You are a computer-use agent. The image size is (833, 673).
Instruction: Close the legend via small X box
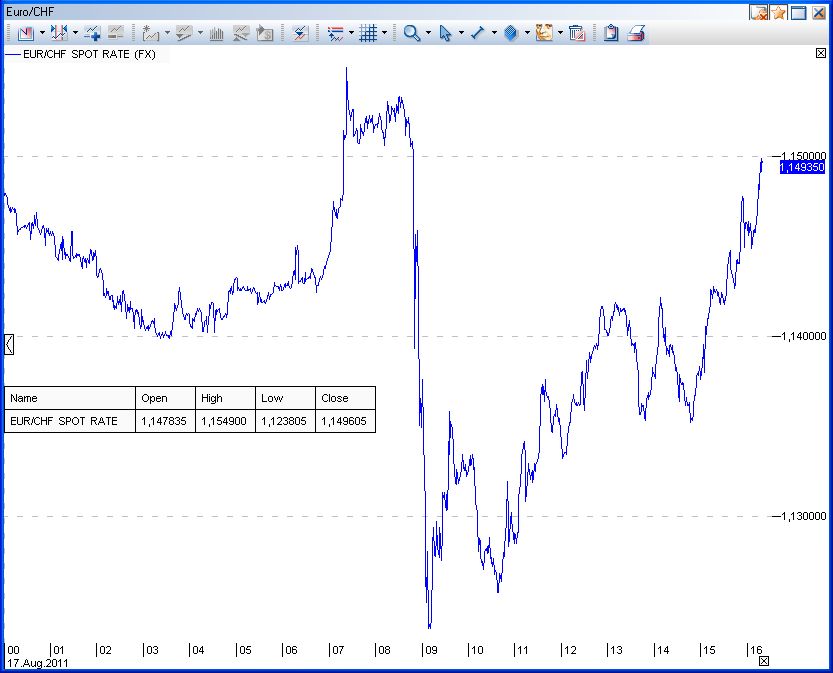coord(821,53)
